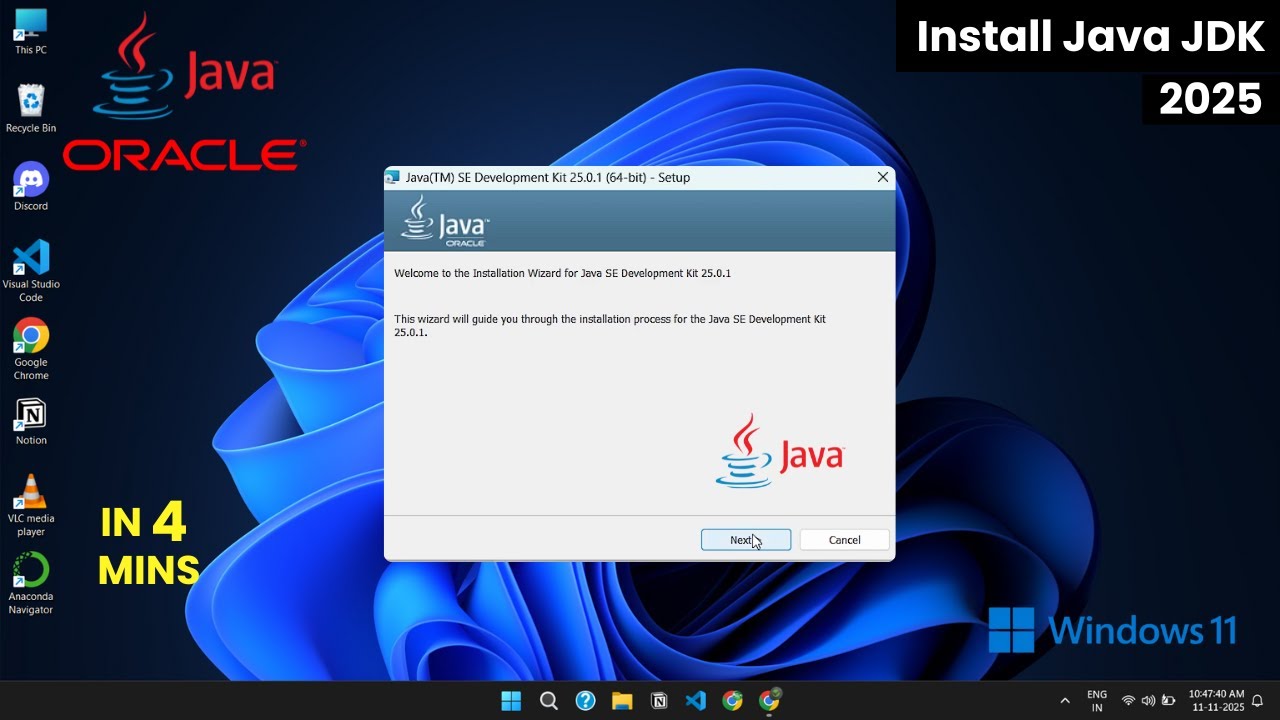1280x720 pixels.
Task: Open the volume control in tray
Action: [1148, 701]
